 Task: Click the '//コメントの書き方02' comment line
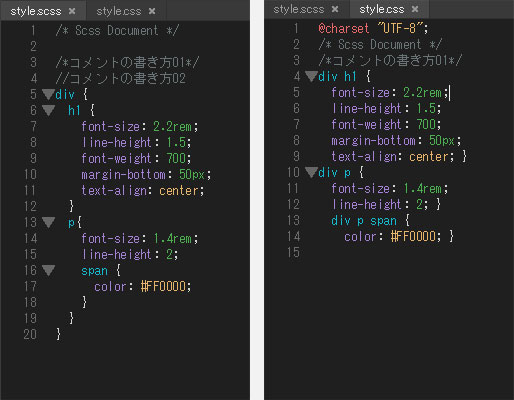coord(120,78)
